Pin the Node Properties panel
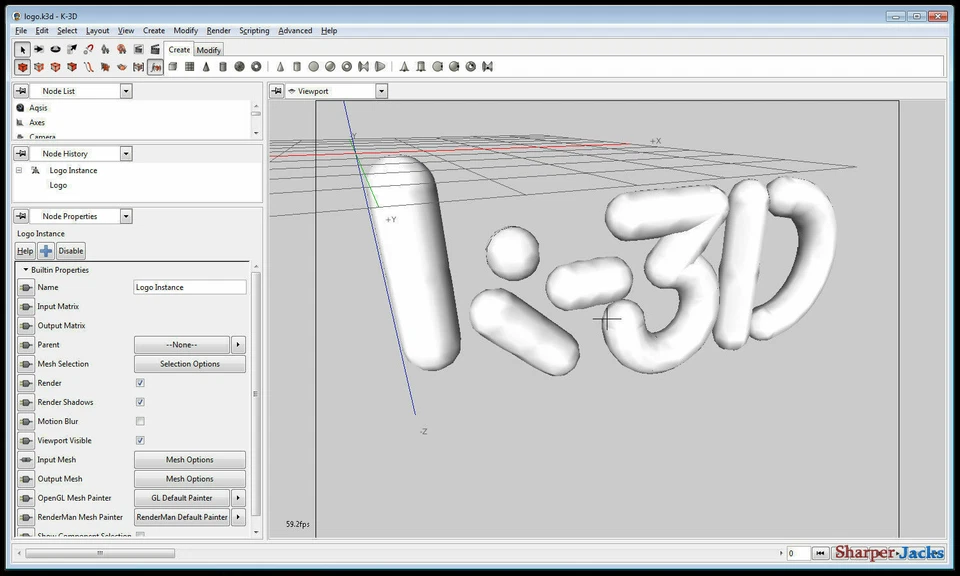This screenshot has width=960, height=576. 20,216
